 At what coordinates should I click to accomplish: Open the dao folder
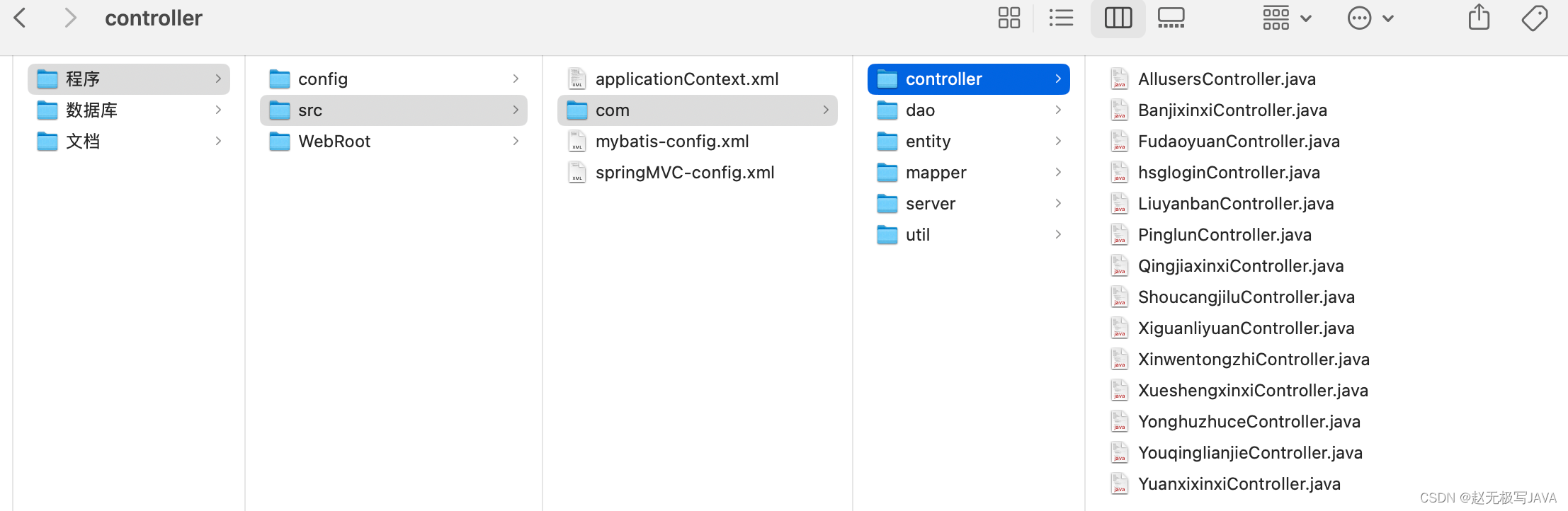(x=969, y=110)
